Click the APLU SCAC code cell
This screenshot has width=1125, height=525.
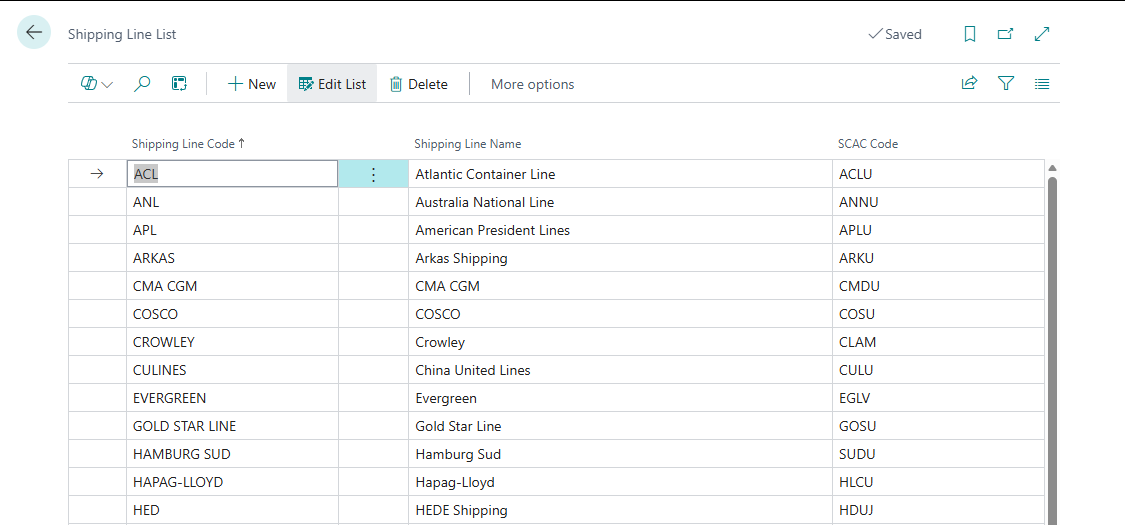938,230
